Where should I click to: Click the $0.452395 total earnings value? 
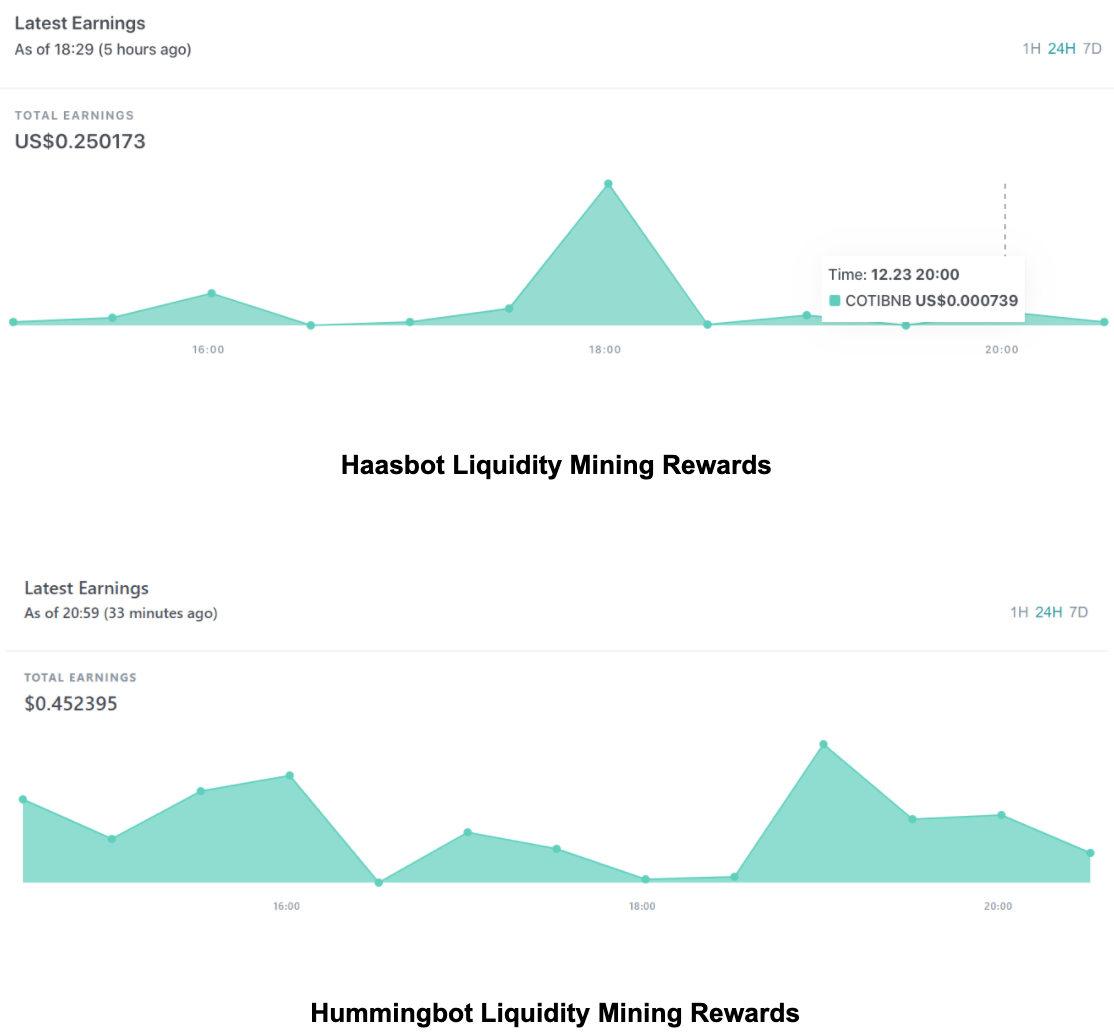71,703
